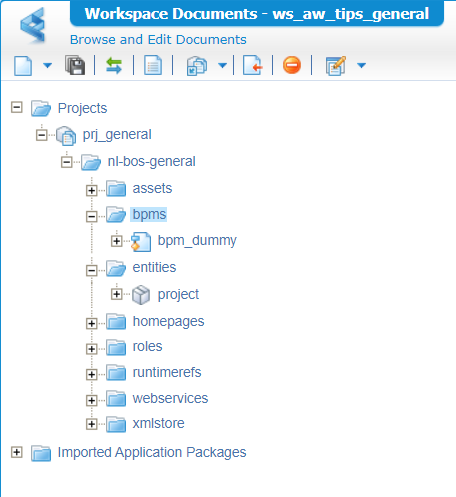Select the bpm_dummy tree item

point(197,240)
